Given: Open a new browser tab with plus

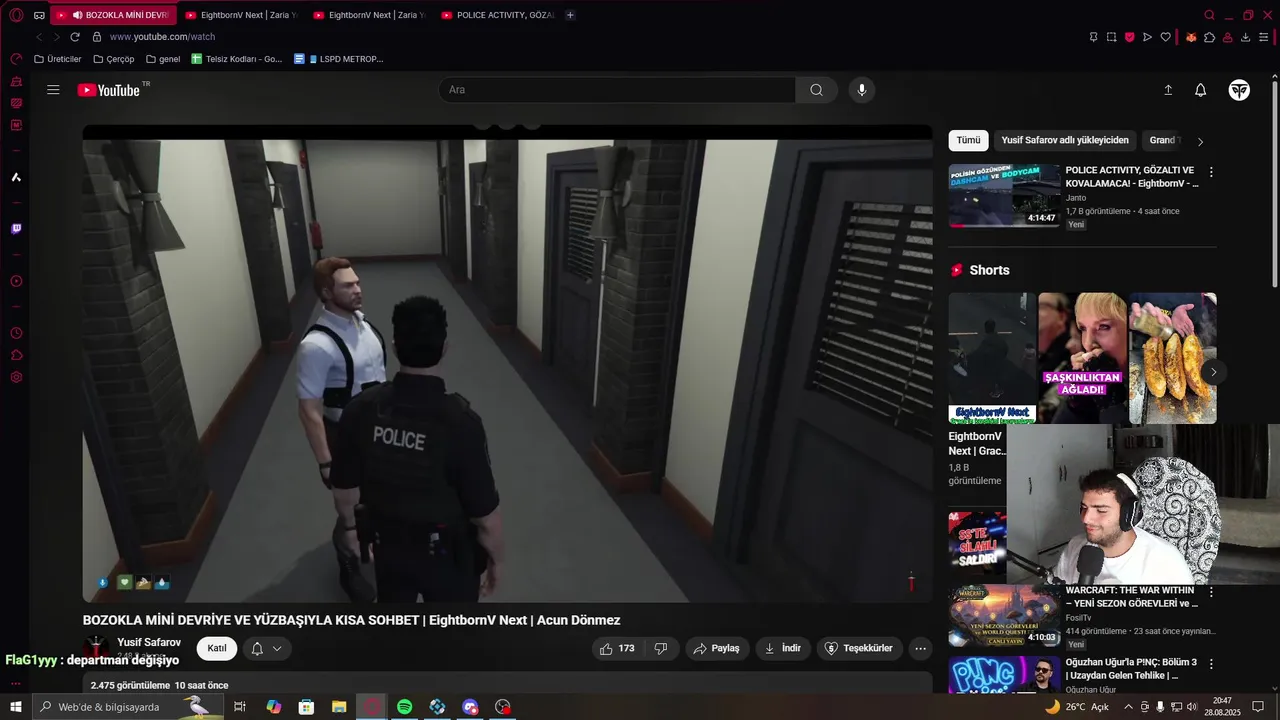Looking at the screenshot, I should point(570,15).
